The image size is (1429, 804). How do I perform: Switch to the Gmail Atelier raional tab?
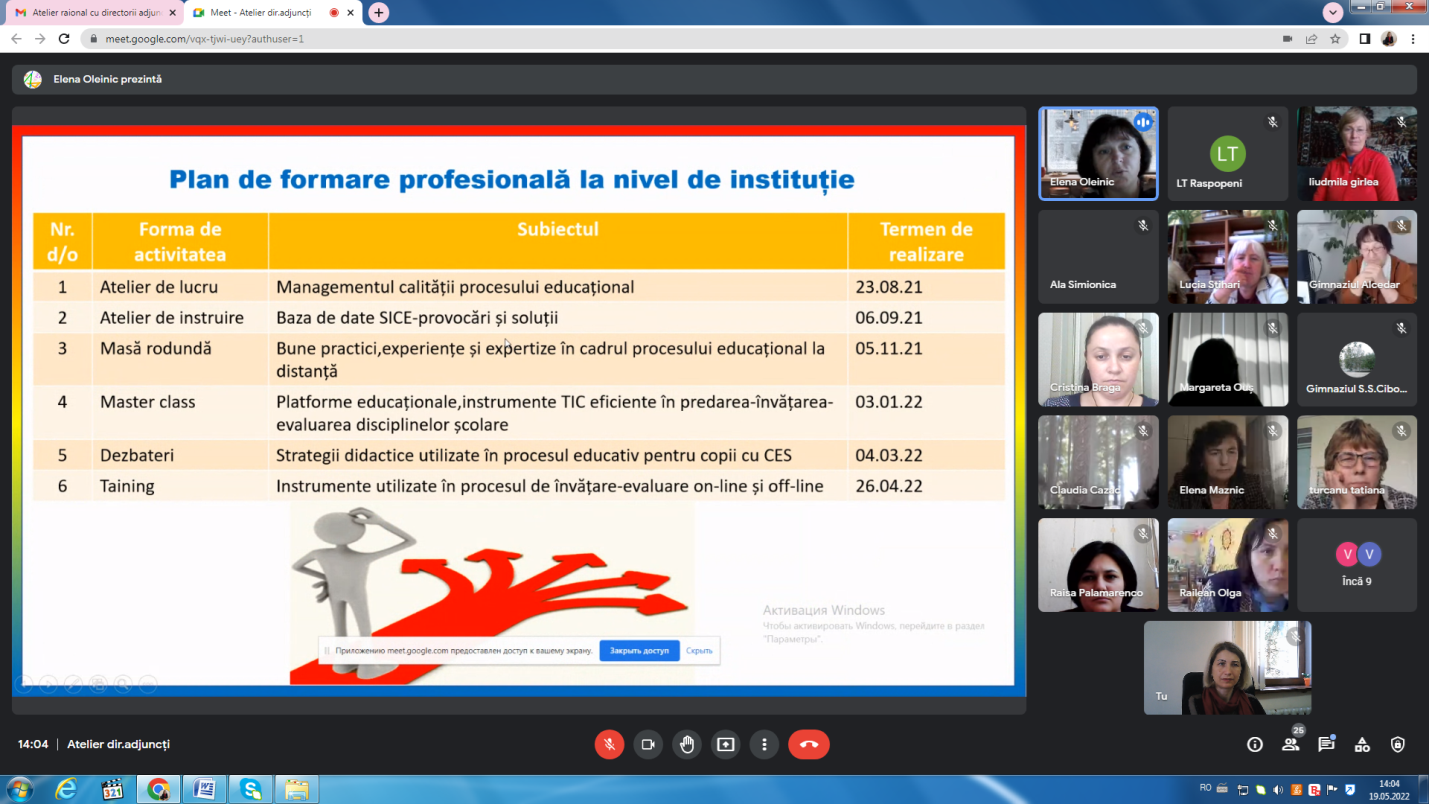[90, 12]
